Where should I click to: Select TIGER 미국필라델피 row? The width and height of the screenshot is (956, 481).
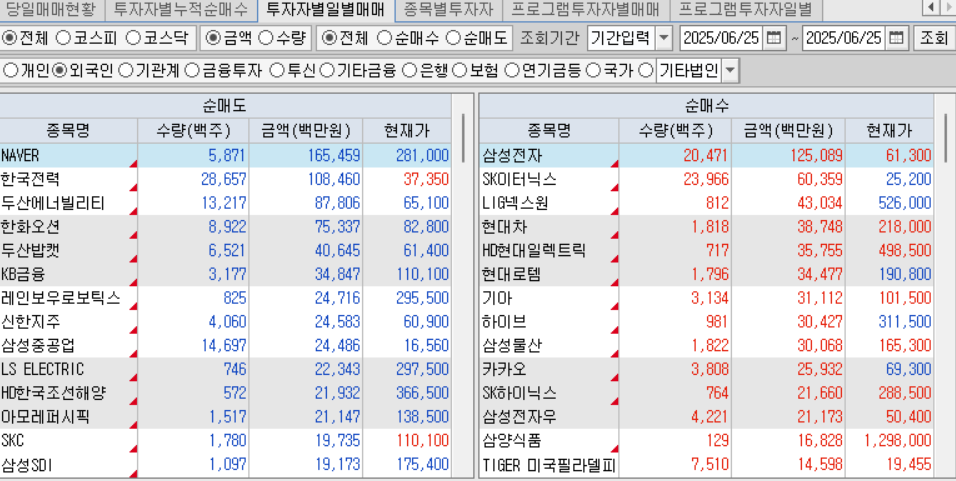706,465
